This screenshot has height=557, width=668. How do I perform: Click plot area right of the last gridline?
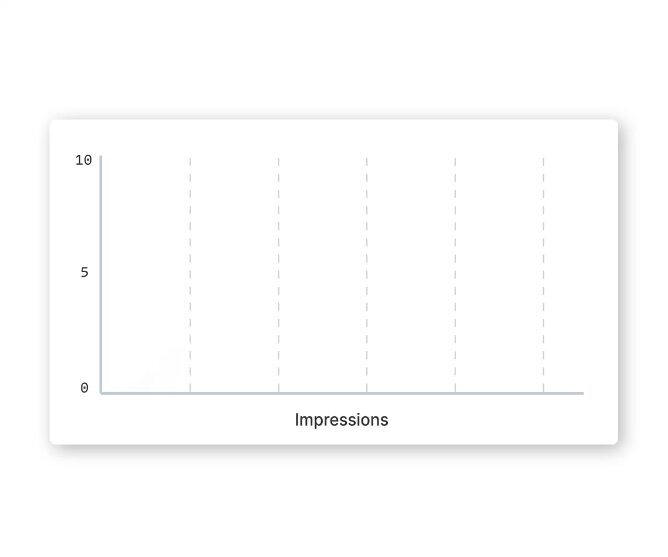pos(564,274)
